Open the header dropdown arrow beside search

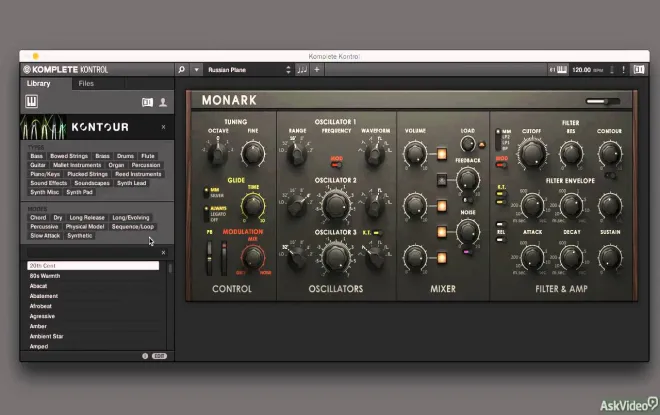[x=196, y=70]
